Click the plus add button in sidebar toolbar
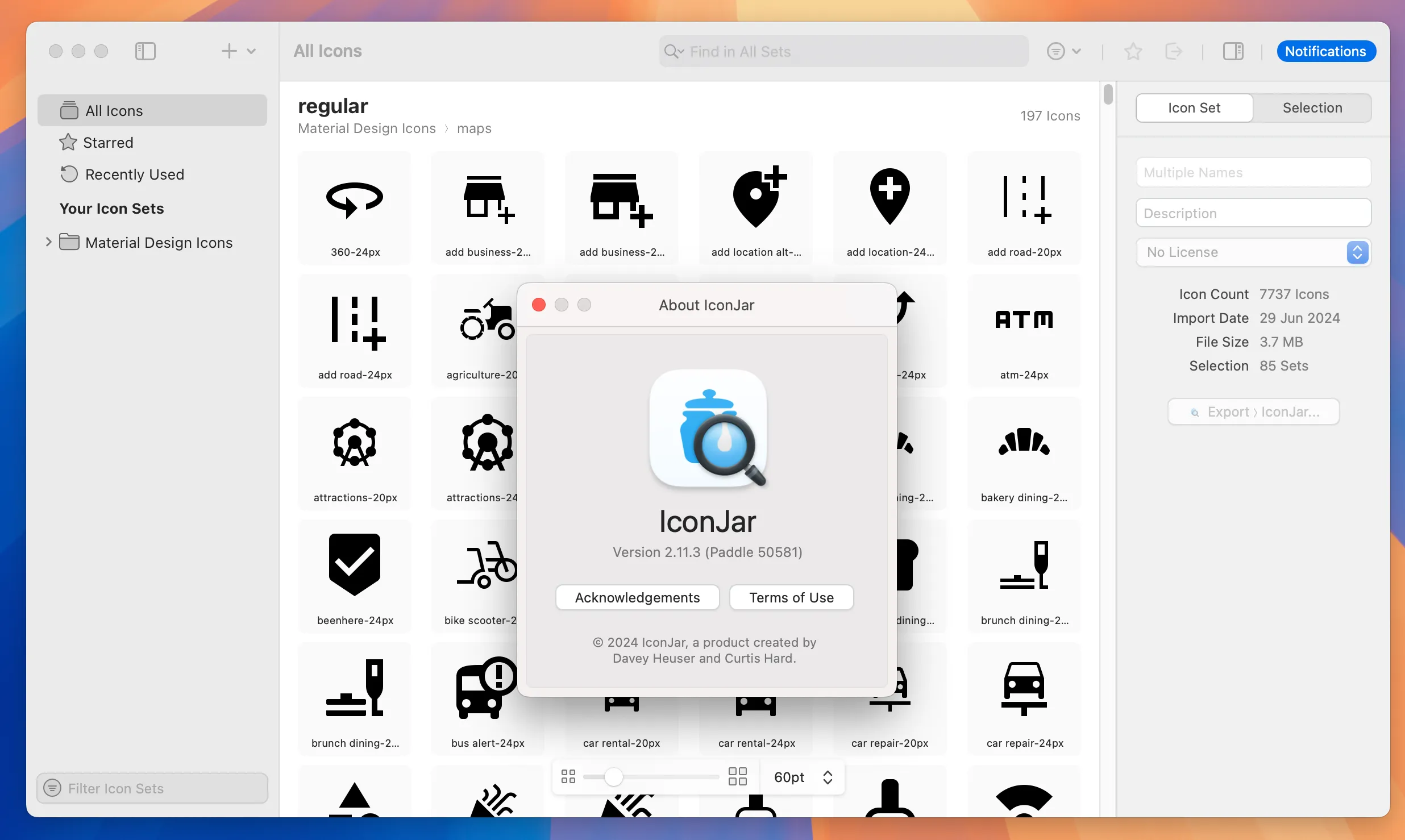This screenshot has width=1405, height=840. point(228,51)
